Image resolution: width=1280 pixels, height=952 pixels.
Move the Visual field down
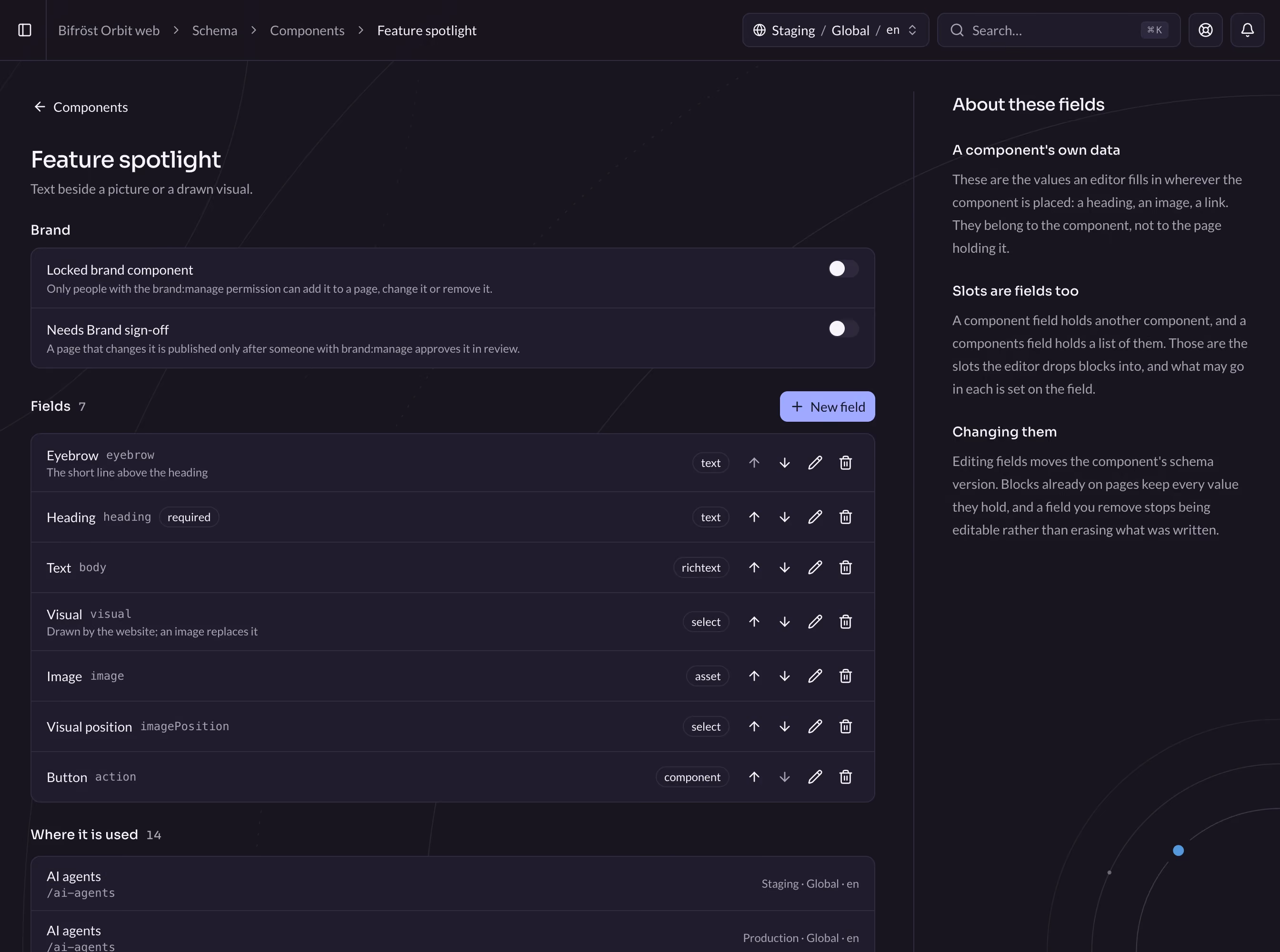[784, 622]
